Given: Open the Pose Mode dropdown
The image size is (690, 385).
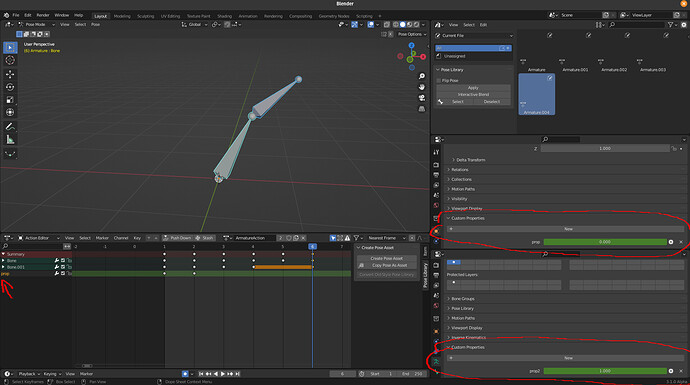Looking at the screenshot, I should tap(37, 25).
